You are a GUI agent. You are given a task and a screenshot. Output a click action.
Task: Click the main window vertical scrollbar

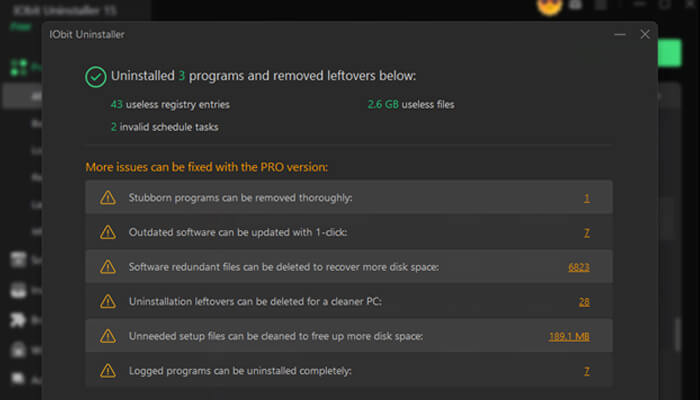pos(678,334)
